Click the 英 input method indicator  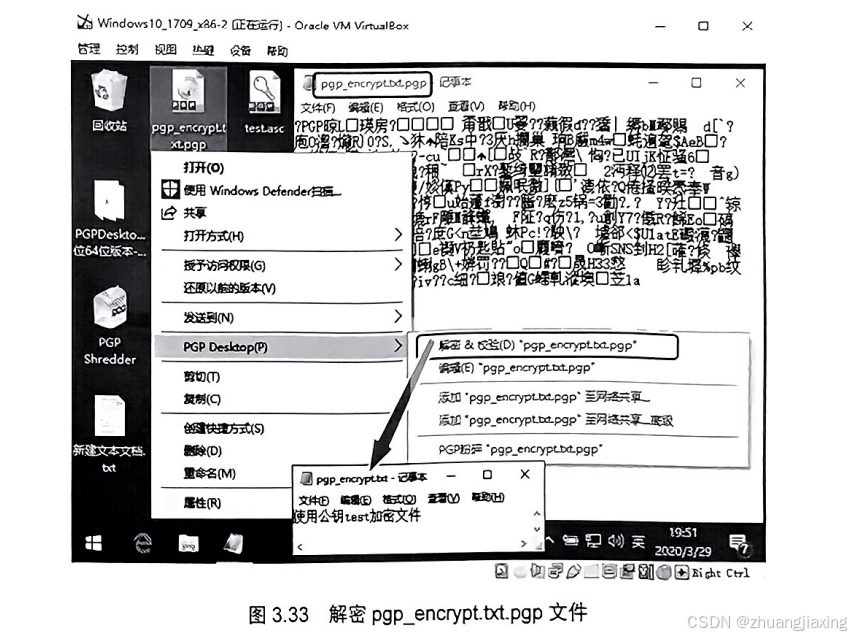click(x=639, y=541)
